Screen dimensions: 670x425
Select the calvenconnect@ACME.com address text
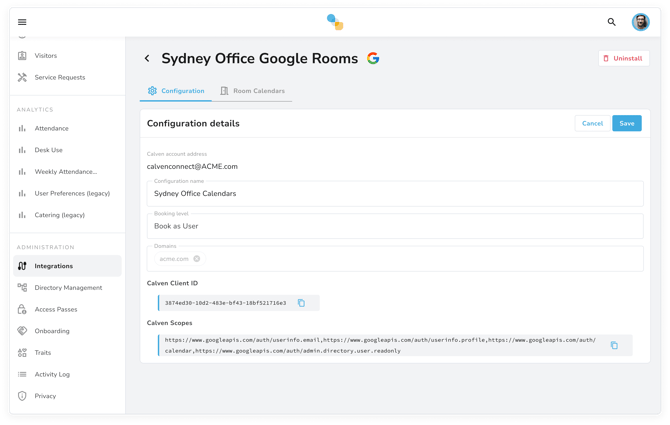pos(192,167)
